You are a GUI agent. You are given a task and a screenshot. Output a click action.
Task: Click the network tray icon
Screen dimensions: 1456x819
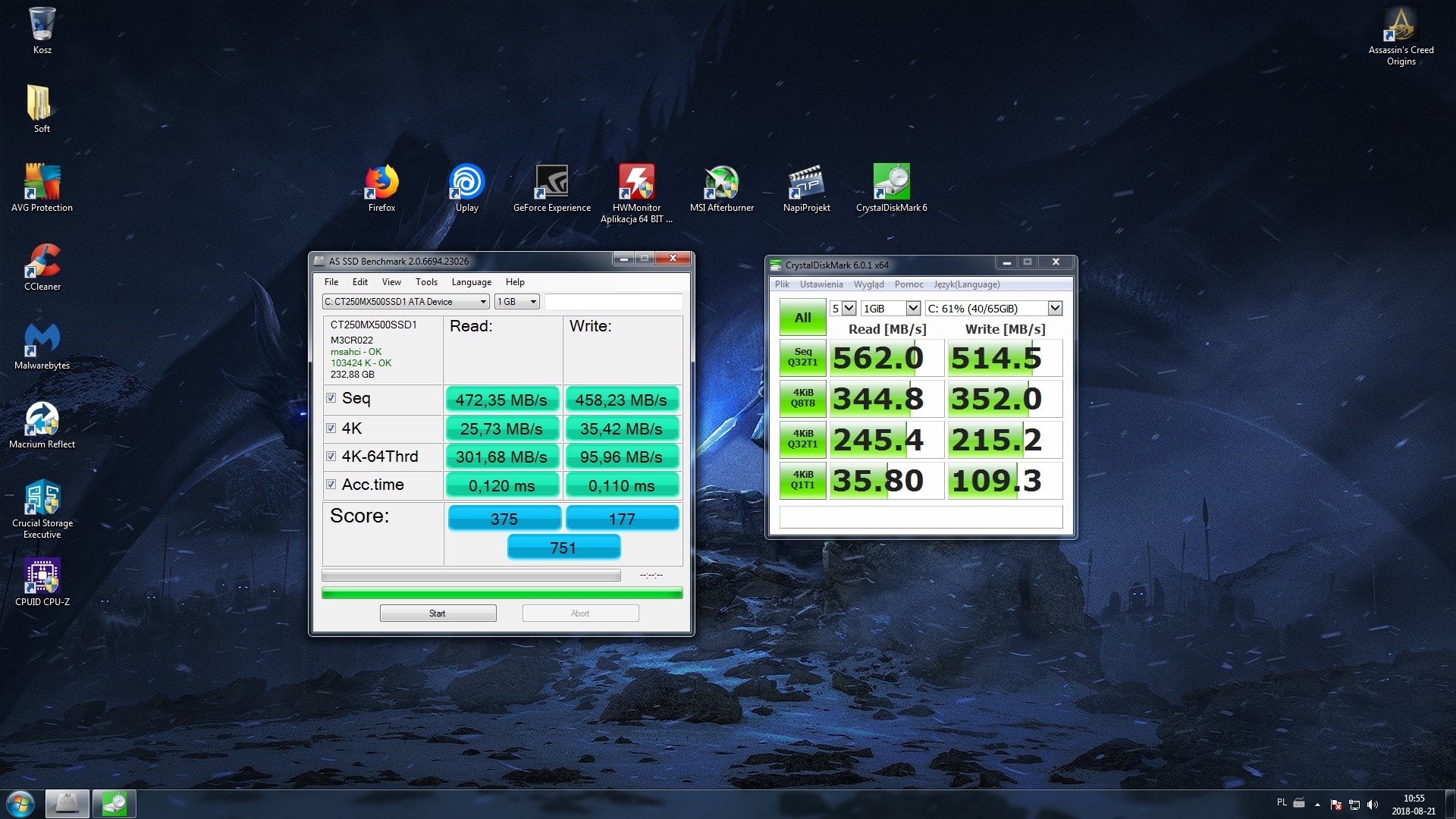coord(1354,805)
